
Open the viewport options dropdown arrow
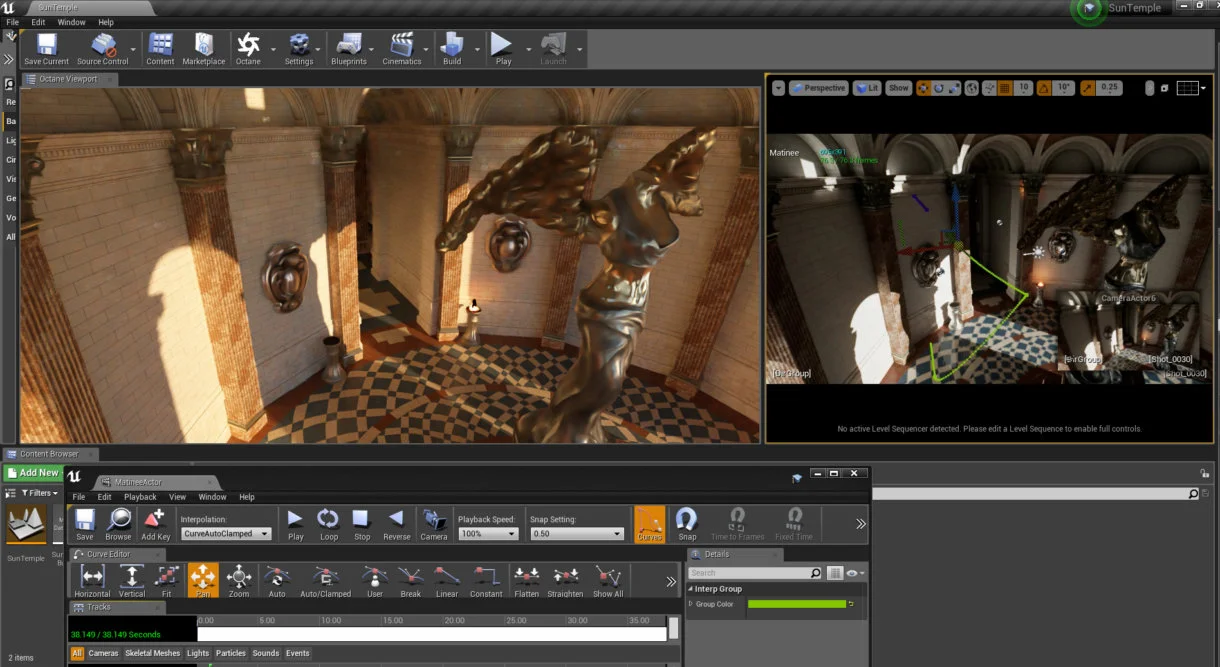pos(779,88)
